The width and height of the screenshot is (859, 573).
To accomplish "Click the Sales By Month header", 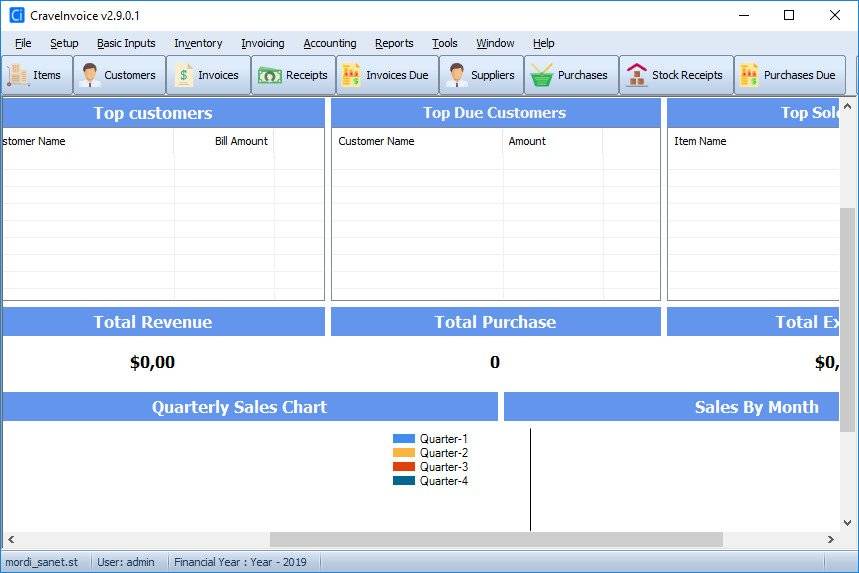I will pos(672,407).
